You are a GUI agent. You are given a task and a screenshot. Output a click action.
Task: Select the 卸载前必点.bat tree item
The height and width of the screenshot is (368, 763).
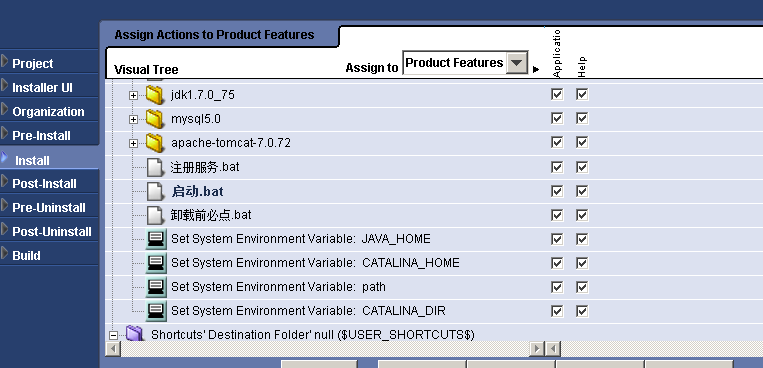coord(211,215)
